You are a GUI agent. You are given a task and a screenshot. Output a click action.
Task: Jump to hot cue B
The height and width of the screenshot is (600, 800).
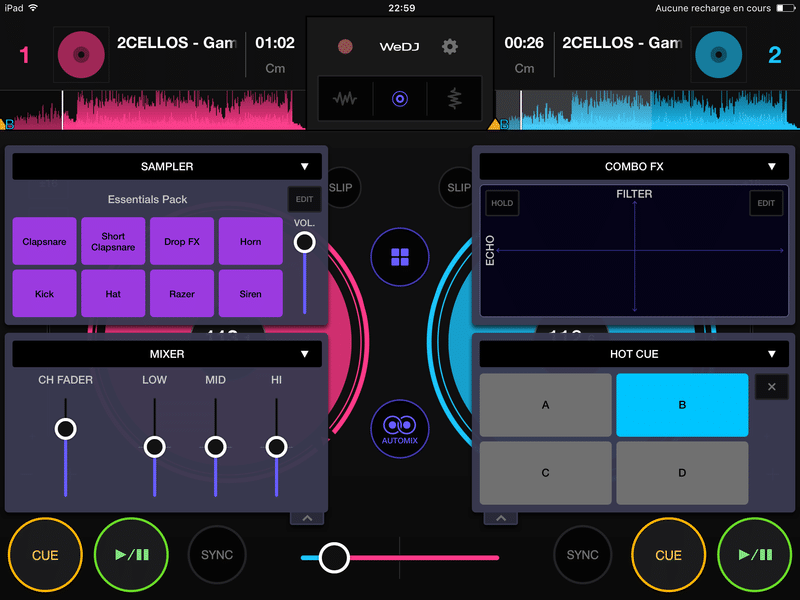682,405
